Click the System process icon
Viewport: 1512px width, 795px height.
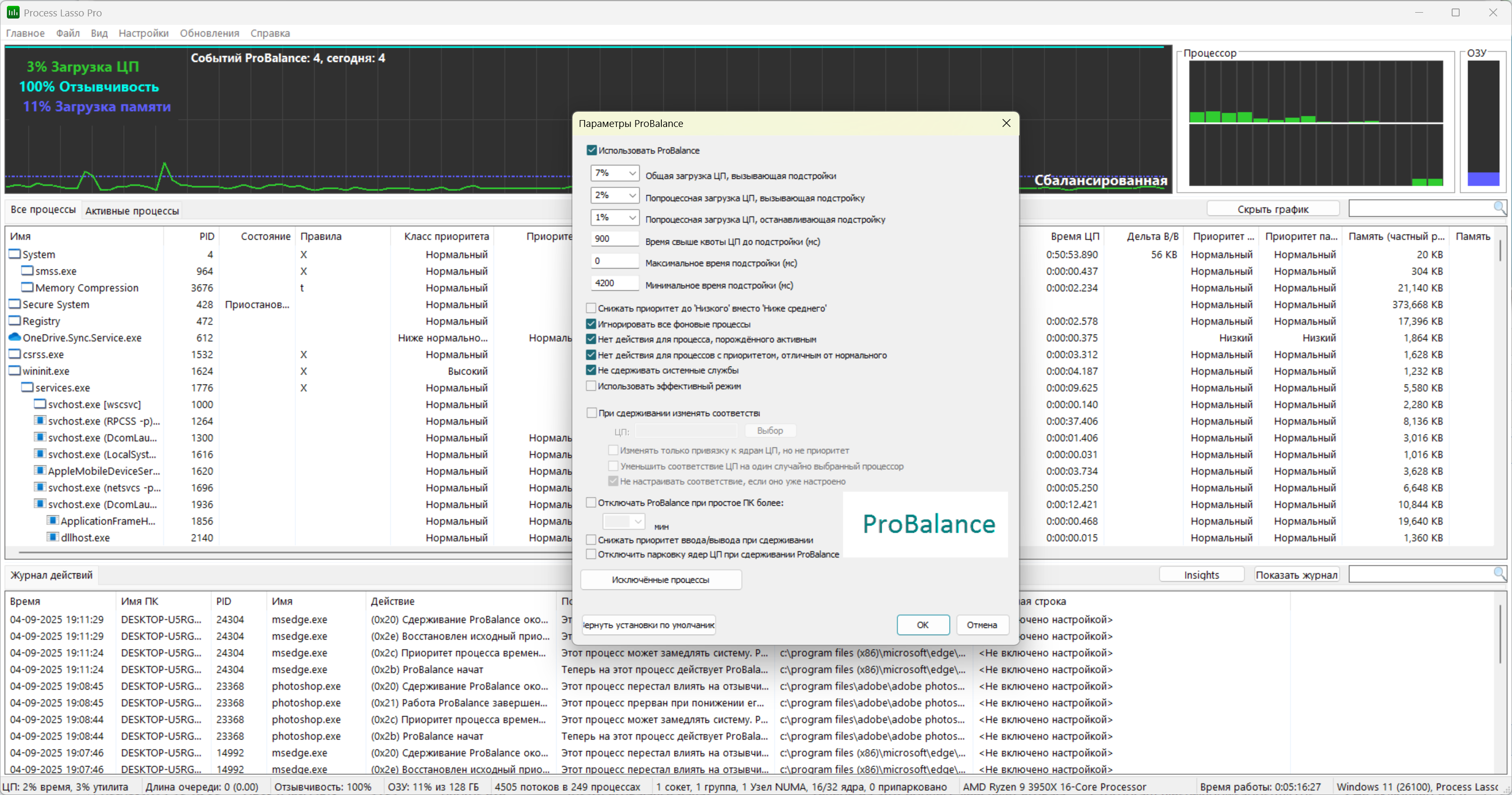coord(15,254)
